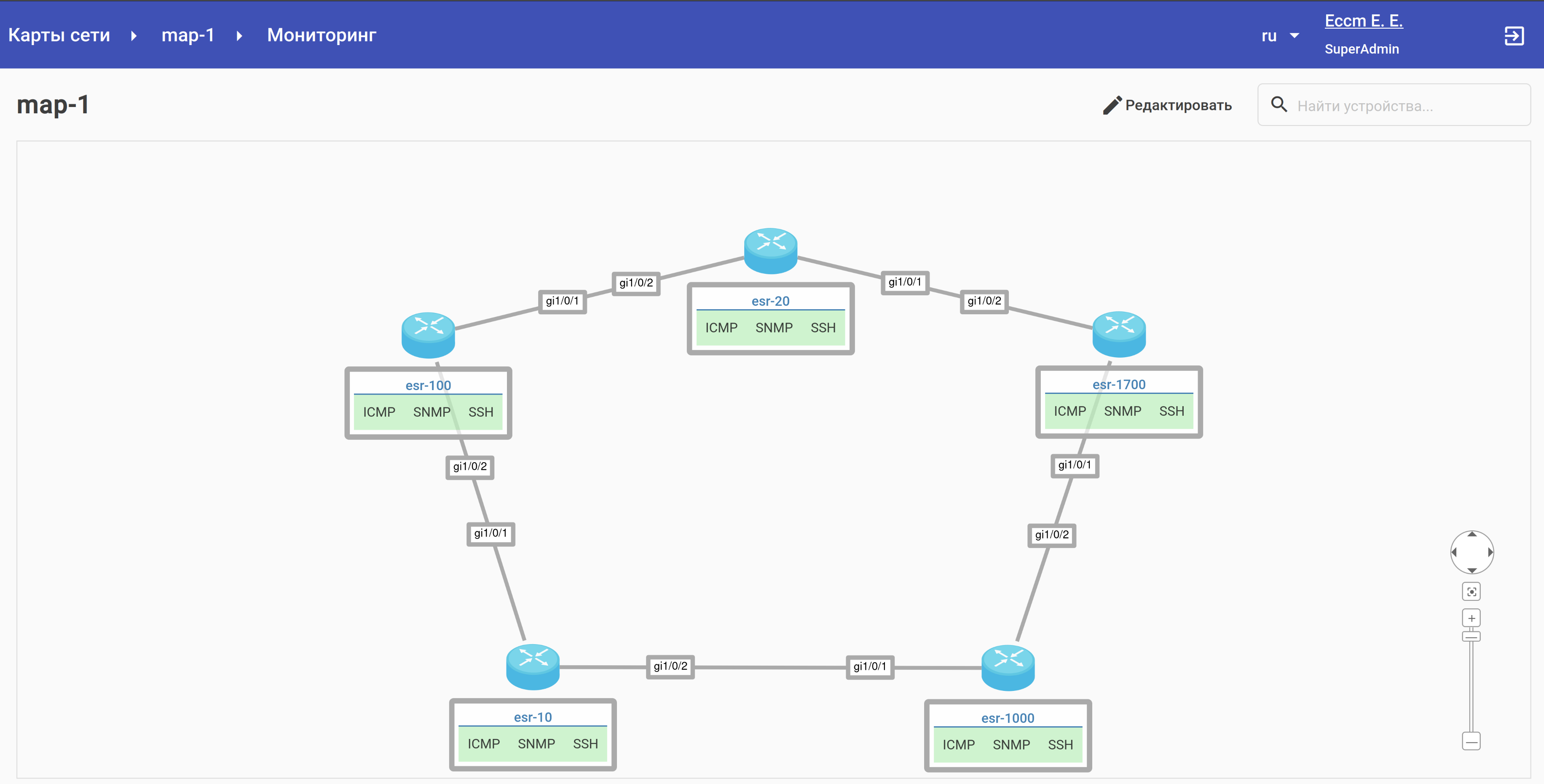Go to Карты сети breadcrumb
The image size is (1544, 784).
[x=59, y=35]
